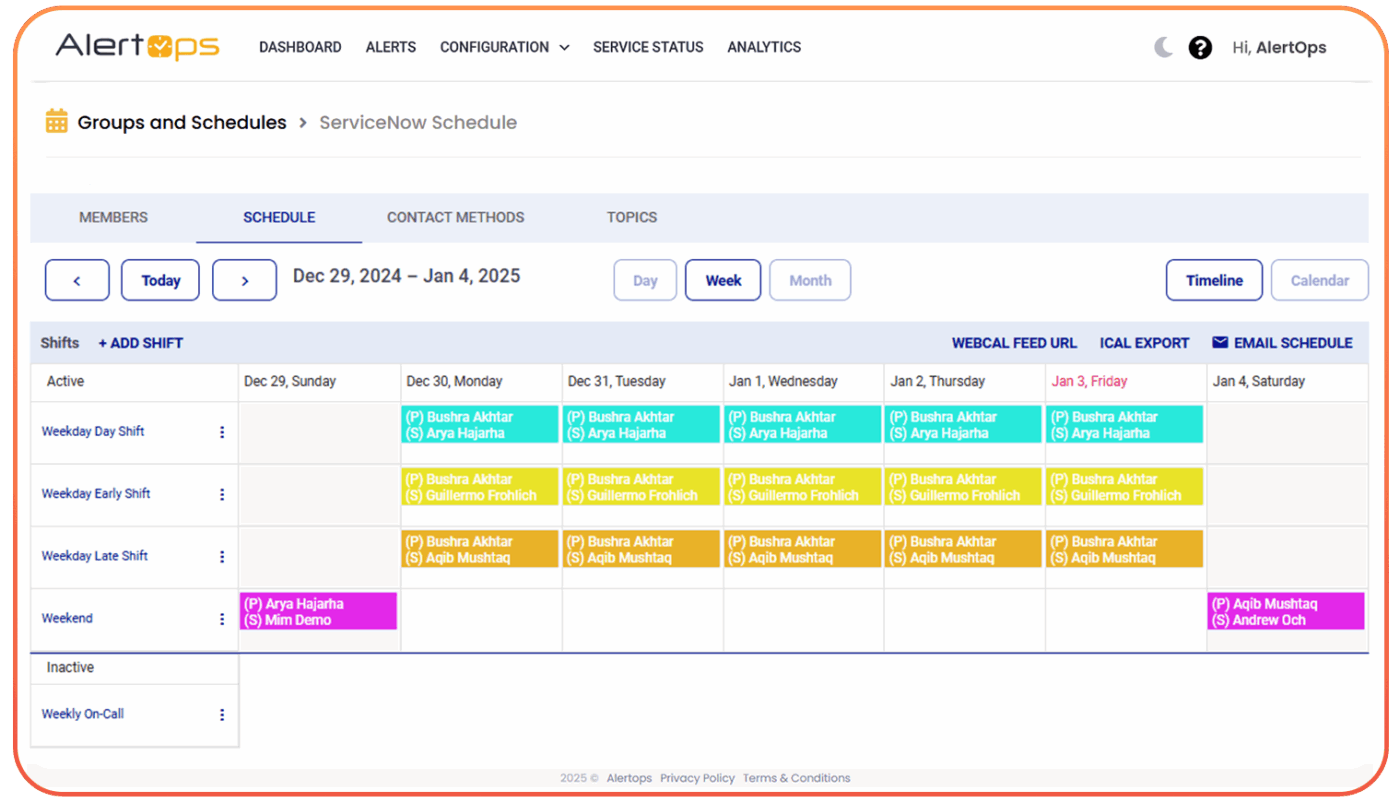Click the Today button
The height and width of the screenshot is (803, 1400).
pos(160,281)
